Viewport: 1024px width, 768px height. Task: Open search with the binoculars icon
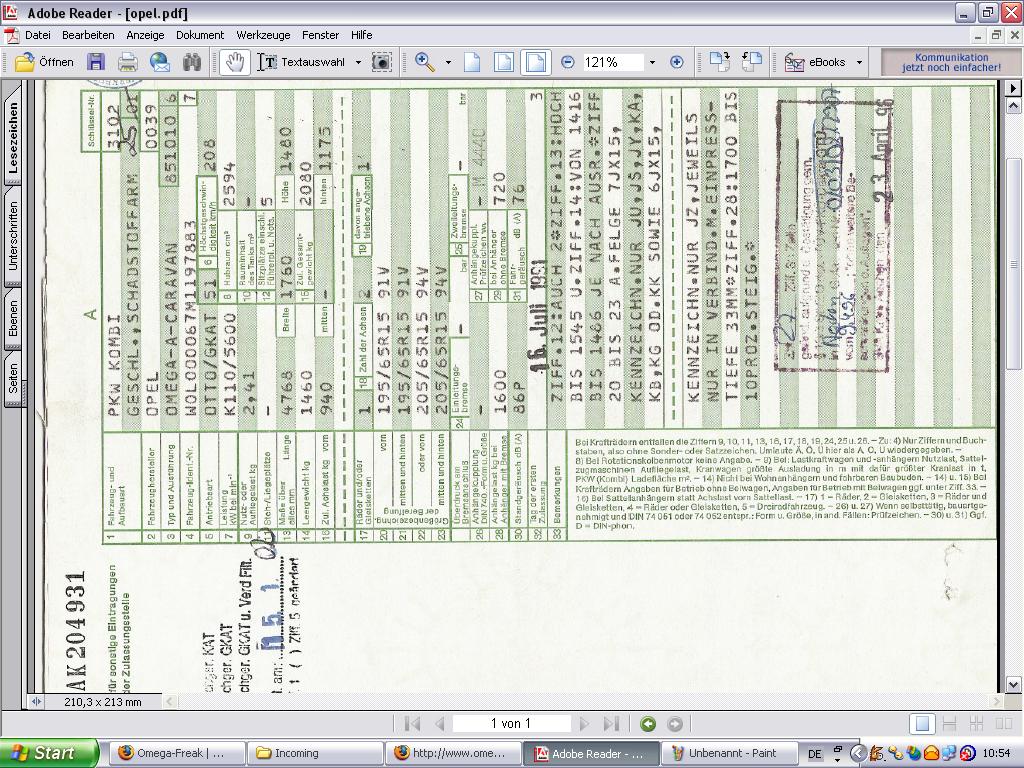pos(191,62)
